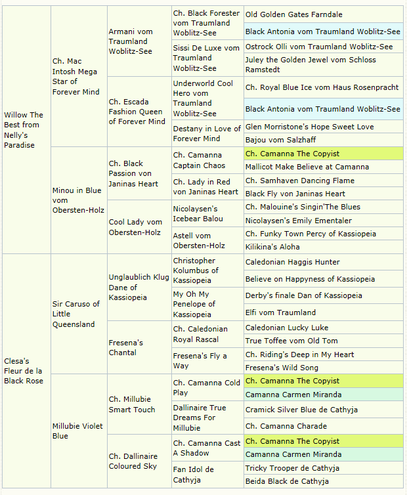Select Ch. Mac Intosh Mega Star of Forever Mind
Image resolution: width=407 pixels, height=495 pixels.
pos(75,76)
